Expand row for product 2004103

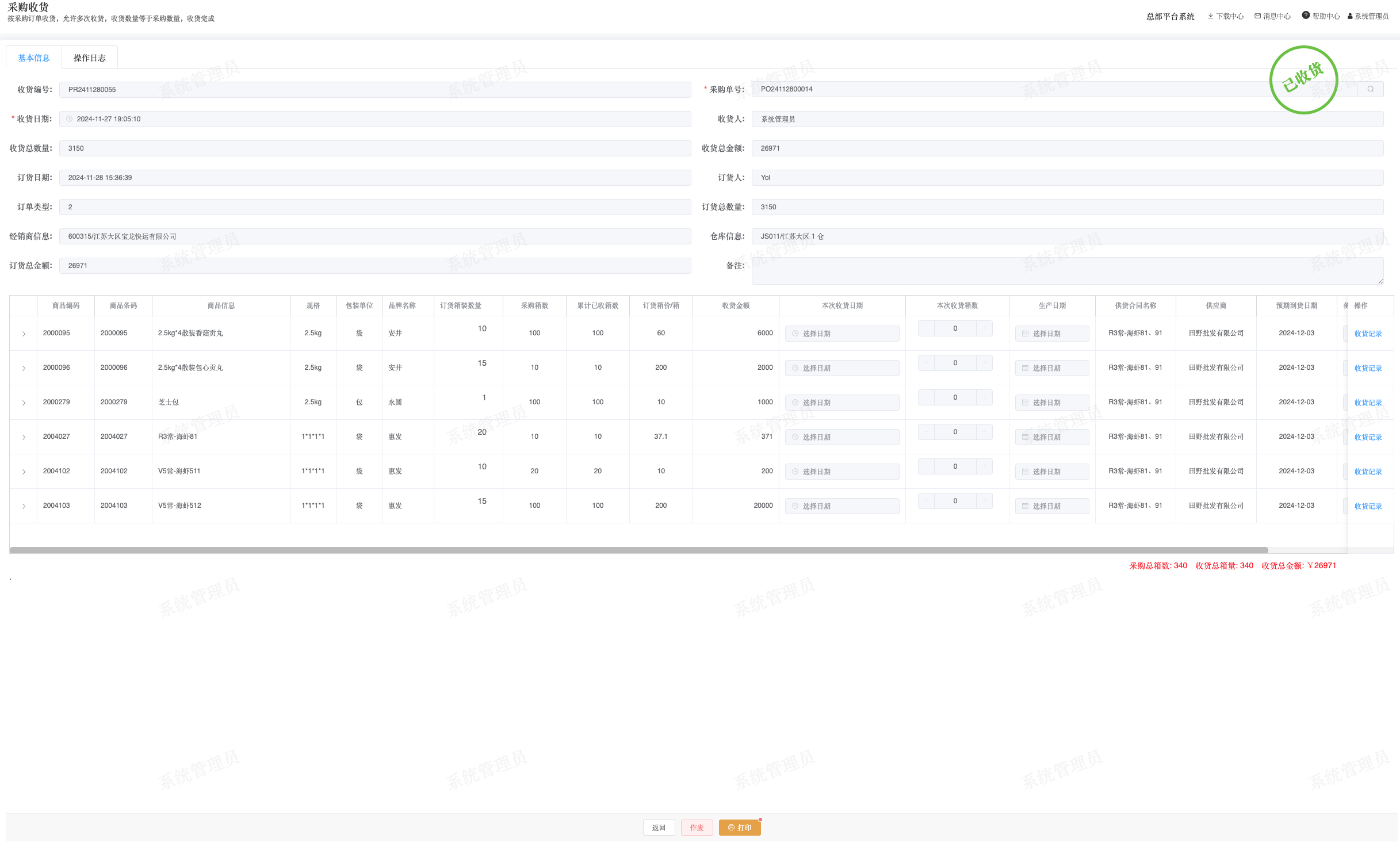(24, 506)
